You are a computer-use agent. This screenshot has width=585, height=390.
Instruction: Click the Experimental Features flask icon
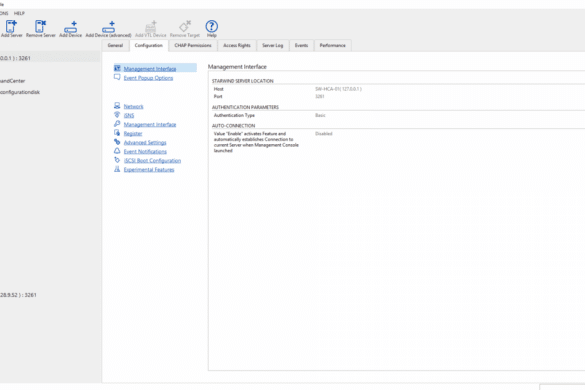117,169
